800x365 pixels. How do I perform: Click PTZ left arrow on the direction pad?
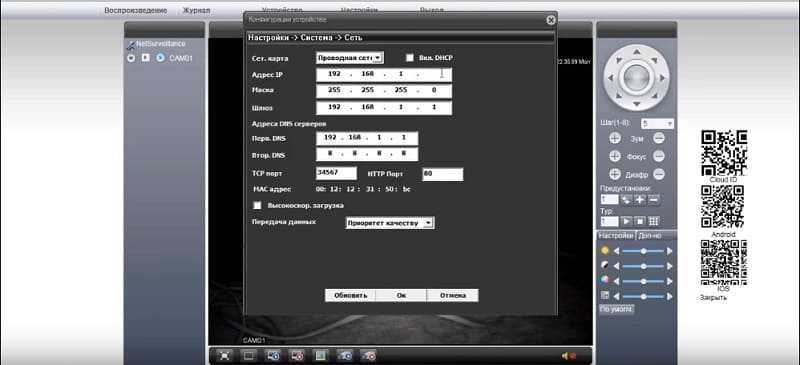pyautogui.click(x=610, y=78)
